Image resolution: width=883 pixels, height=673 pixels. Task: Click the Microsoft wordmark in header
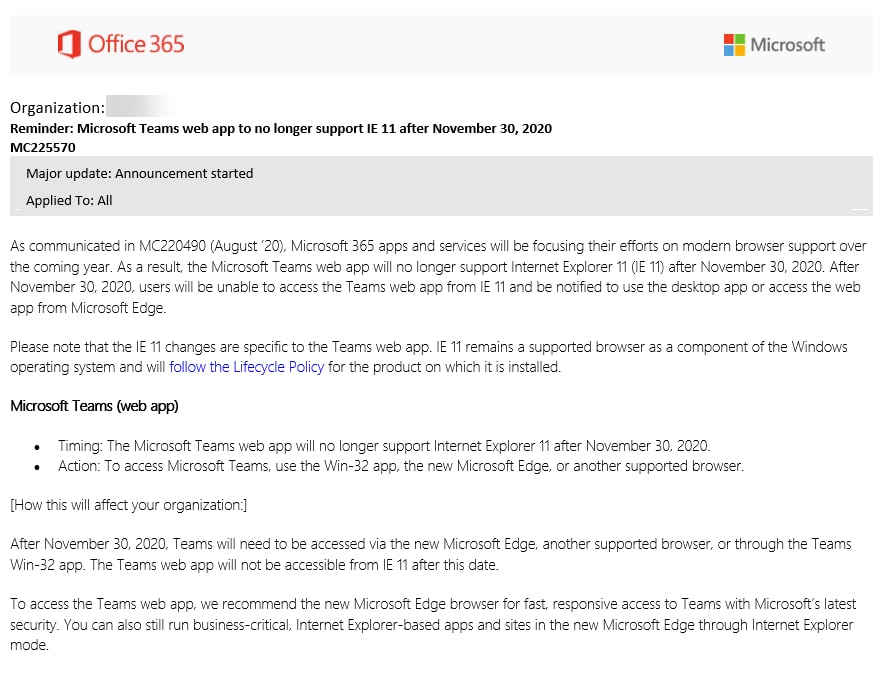click(787, 44)
